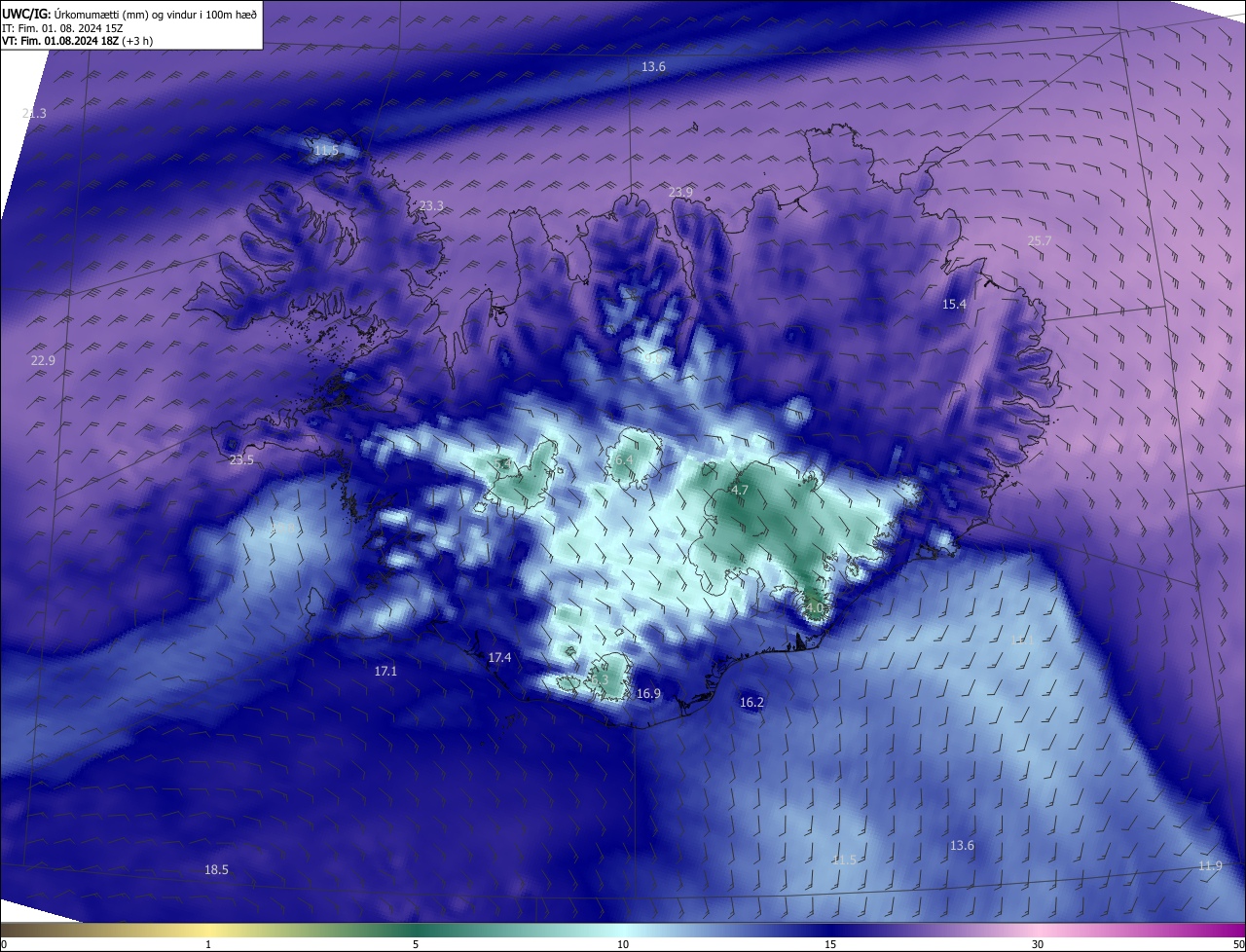
Task: Click the 'IT: Fim. 01. 08. 2024 15Z' line
Action: [62, 28]
